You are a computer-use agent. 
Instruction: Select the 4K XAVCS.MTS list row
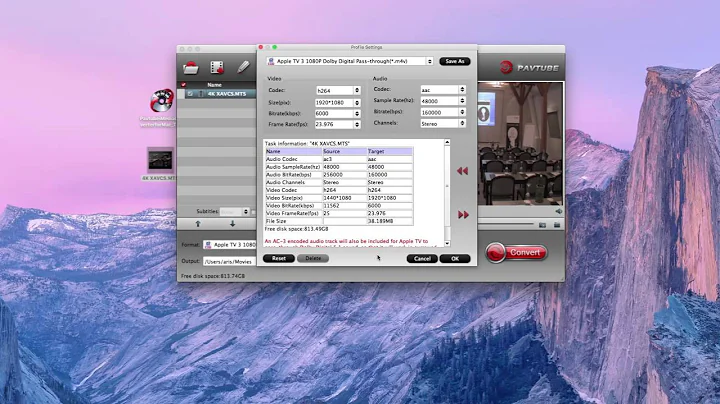217,94
